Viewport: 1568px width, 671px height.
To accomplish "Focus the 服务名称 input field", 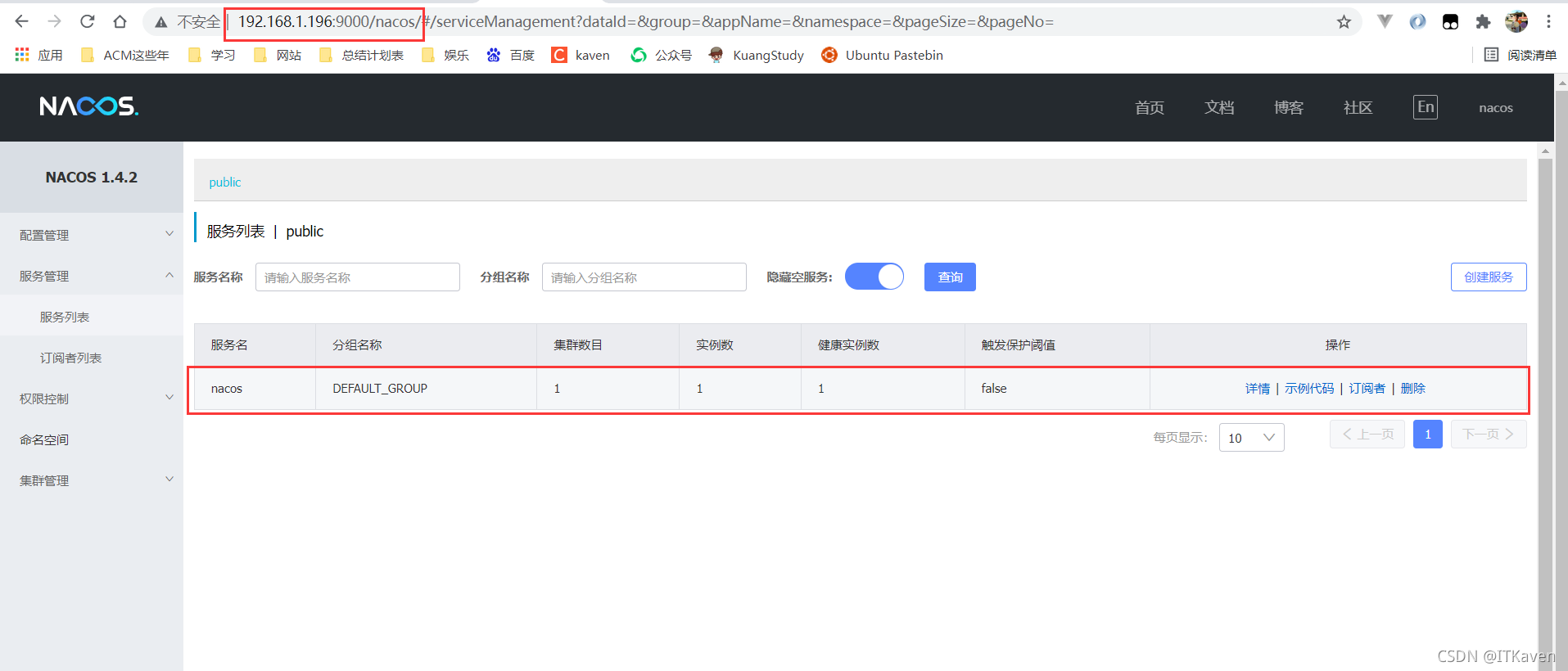I will click(358, 277).
